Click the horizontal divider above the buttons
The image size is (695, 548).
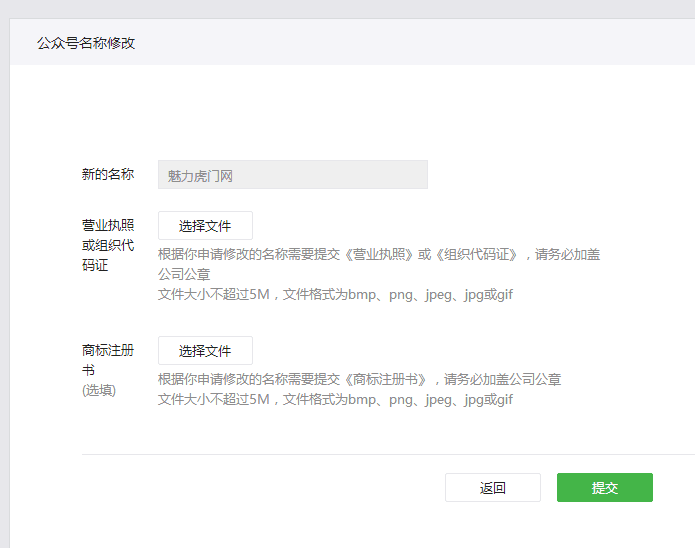380,455
